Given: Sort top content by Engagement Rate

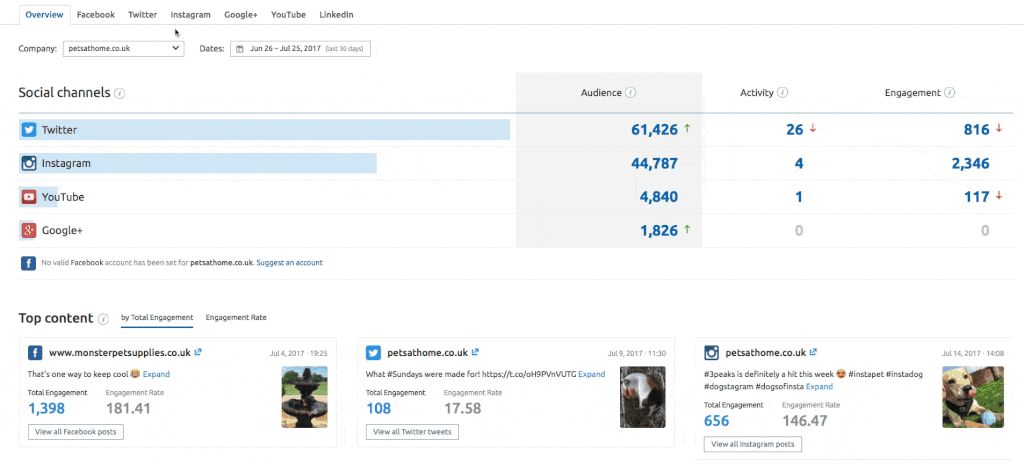Looking at the screenshot, I should [236, 317].
